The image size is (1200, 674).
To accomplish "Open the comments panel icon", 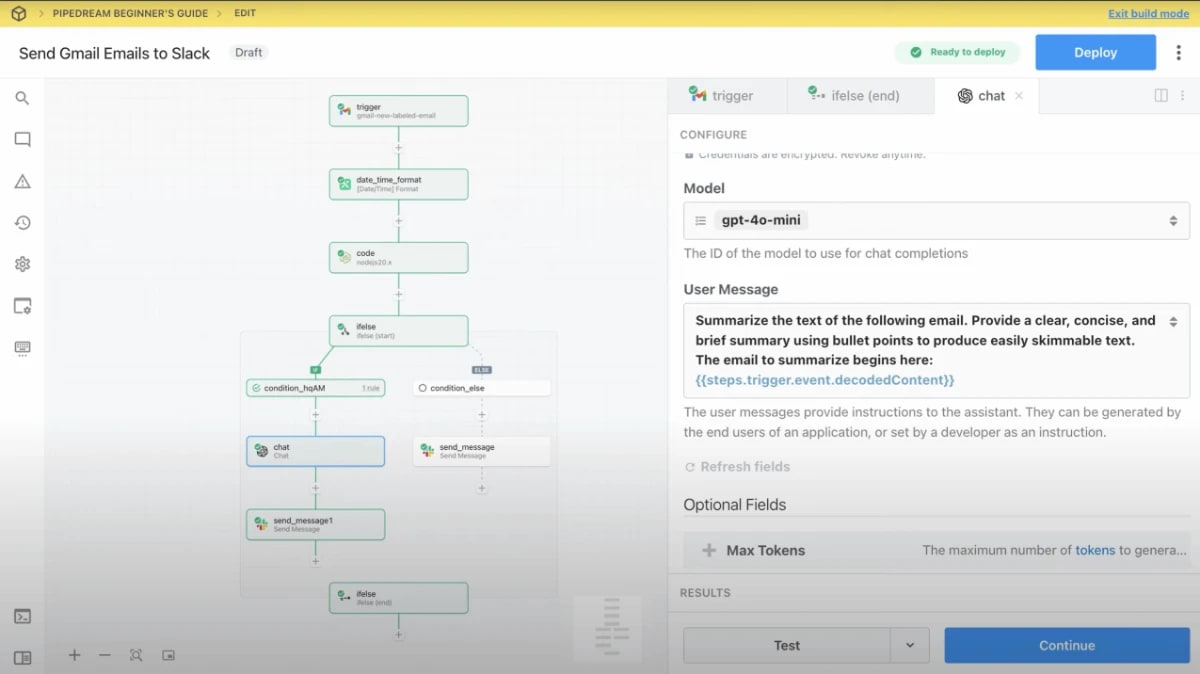I will tap(22, 138).
